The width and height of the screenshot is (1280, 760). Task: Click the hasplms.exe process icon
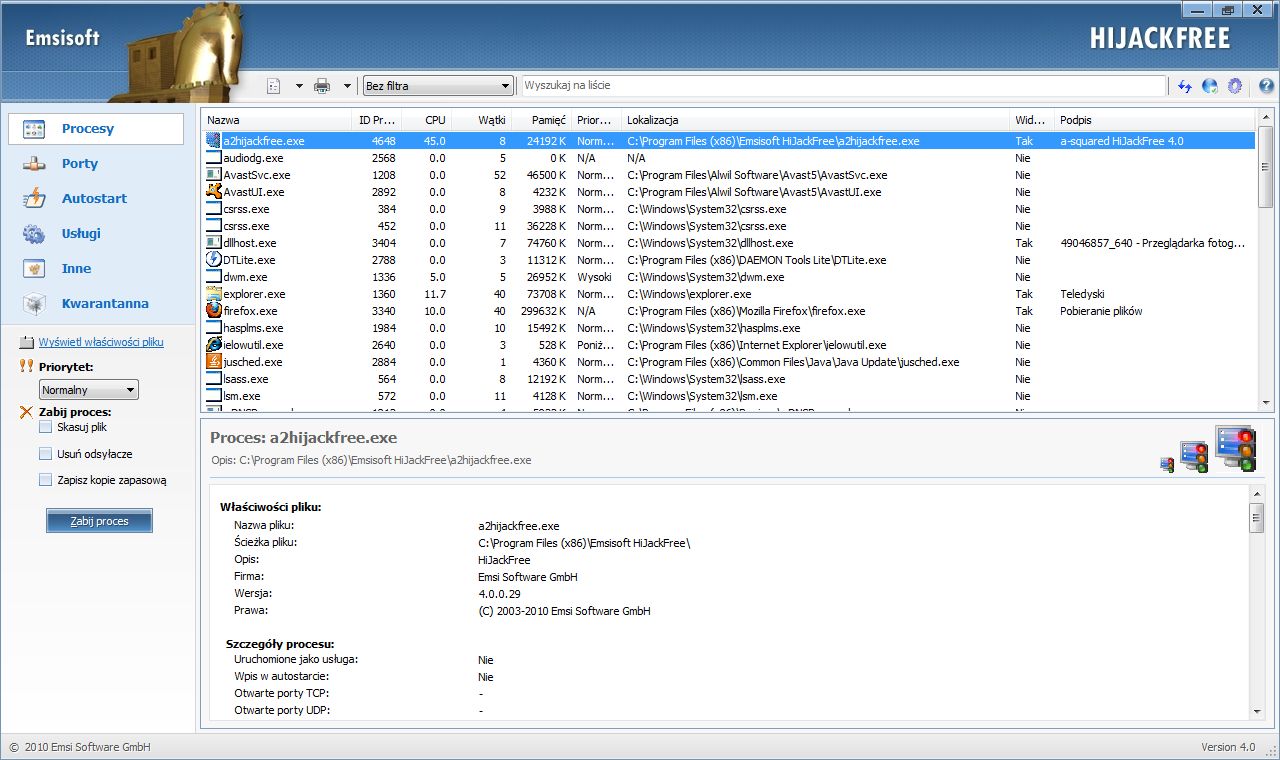213,328
